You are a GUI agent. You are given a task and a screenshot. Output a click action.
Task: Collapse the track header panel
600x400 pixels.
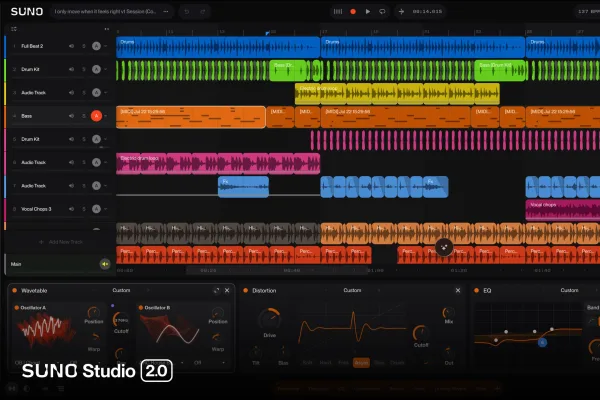point(107,29)
